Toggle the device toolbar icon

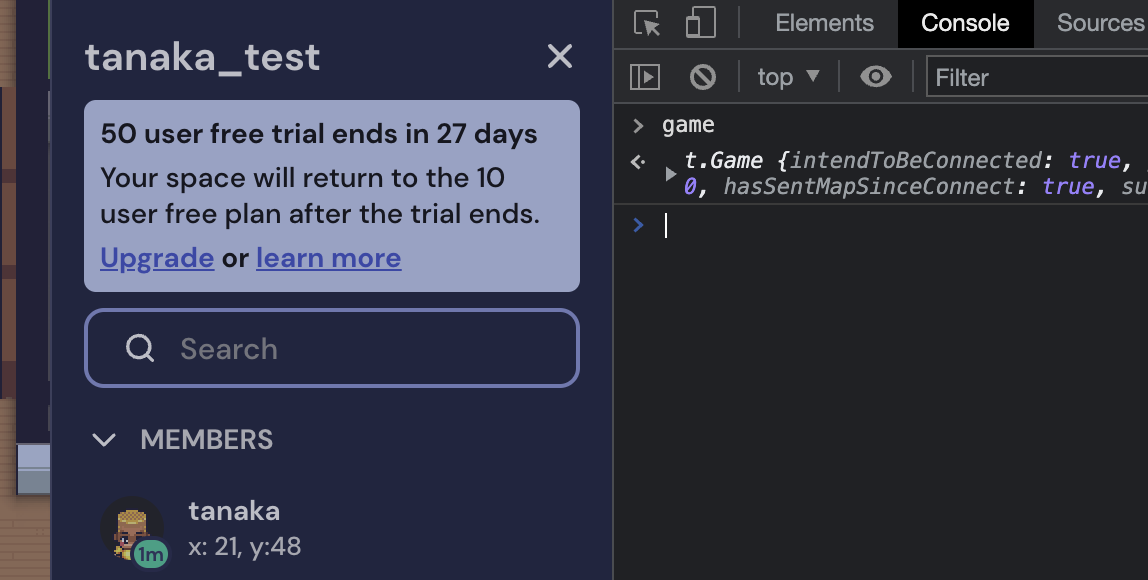pos(700,23)
